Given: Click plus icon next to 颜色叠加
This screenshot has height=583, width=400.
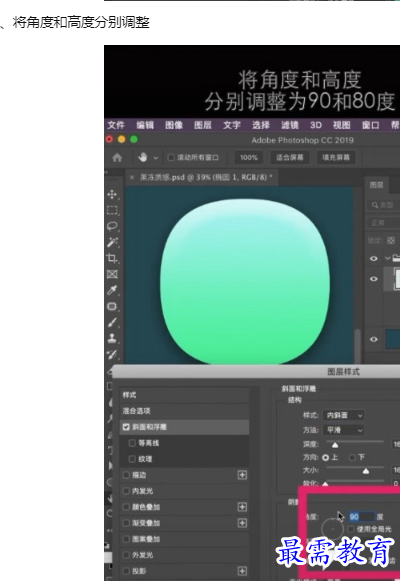Looking at the screenshot, I should [x=242, y=507].
